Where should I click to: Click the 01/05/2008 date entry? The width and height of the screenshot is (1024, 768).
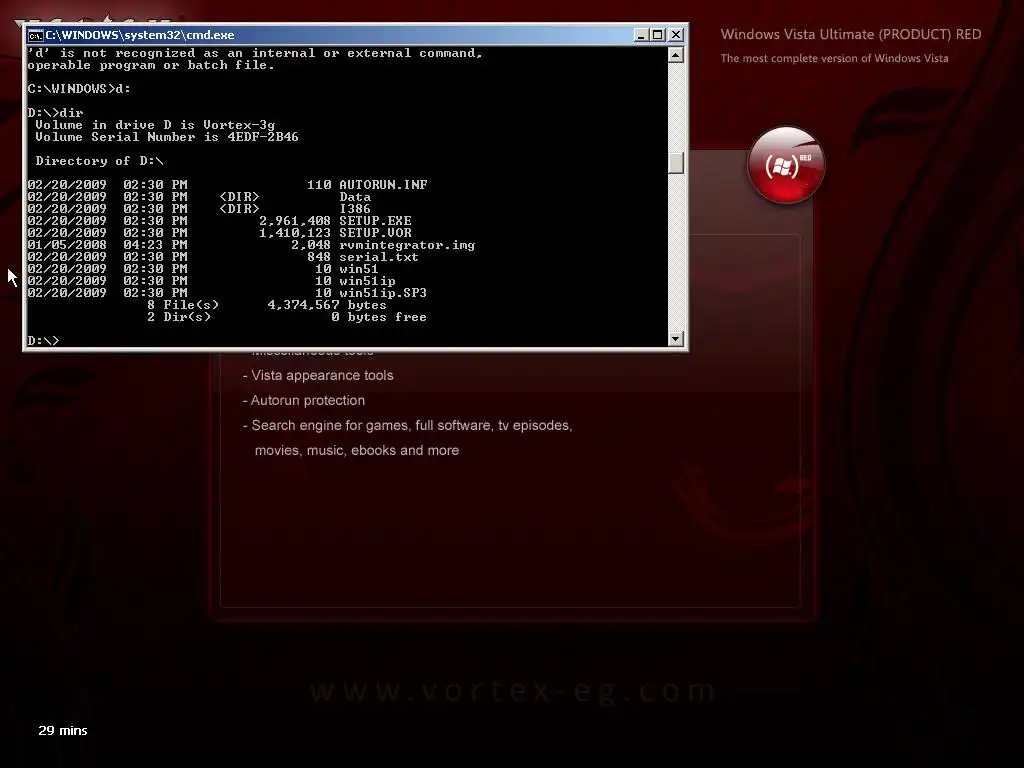pyautogui.click(x=67, y=245)
